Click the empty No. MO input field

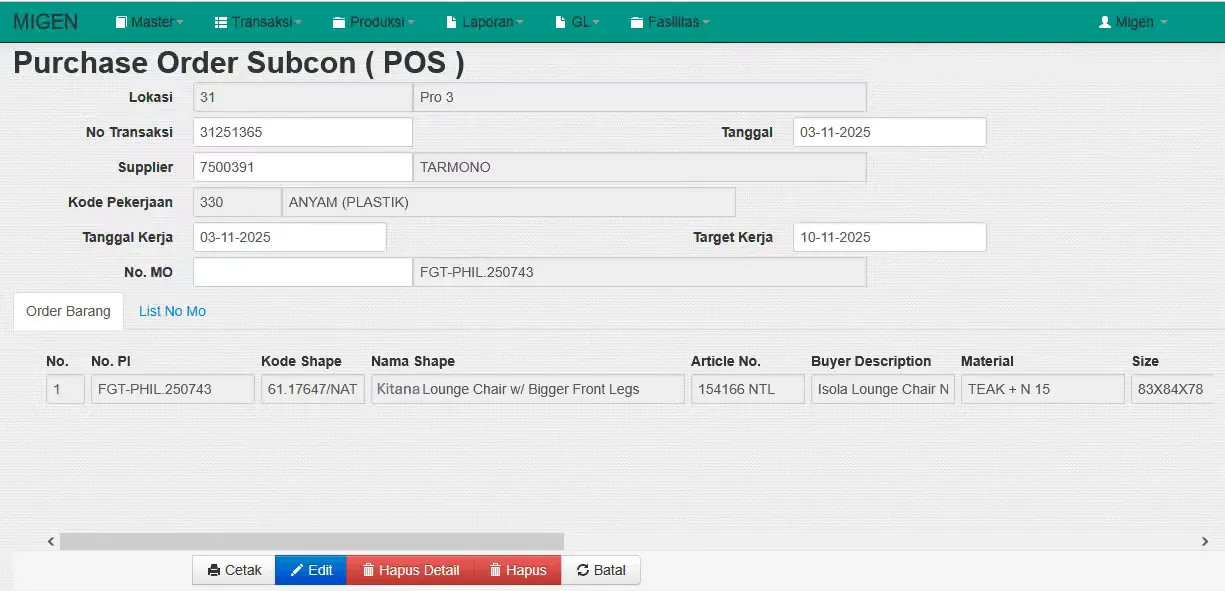(x=303, y=272)
